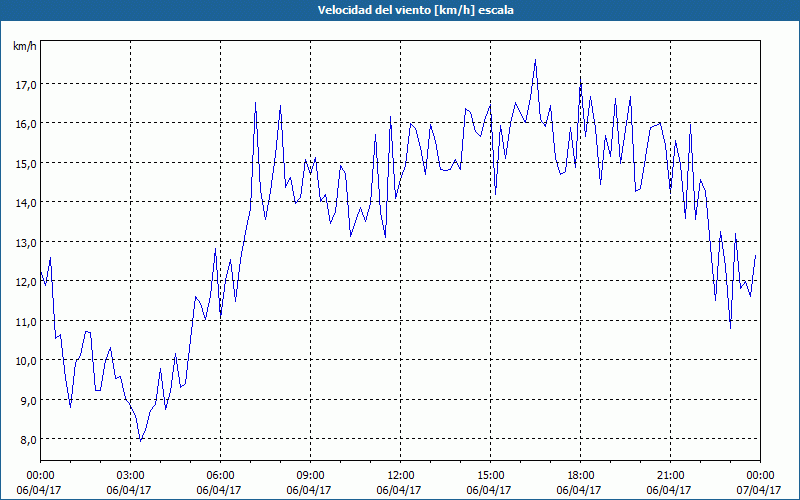Select the '14,0' y-axis label
This screenshot has height=500, width=800.
tap(26, 203)
